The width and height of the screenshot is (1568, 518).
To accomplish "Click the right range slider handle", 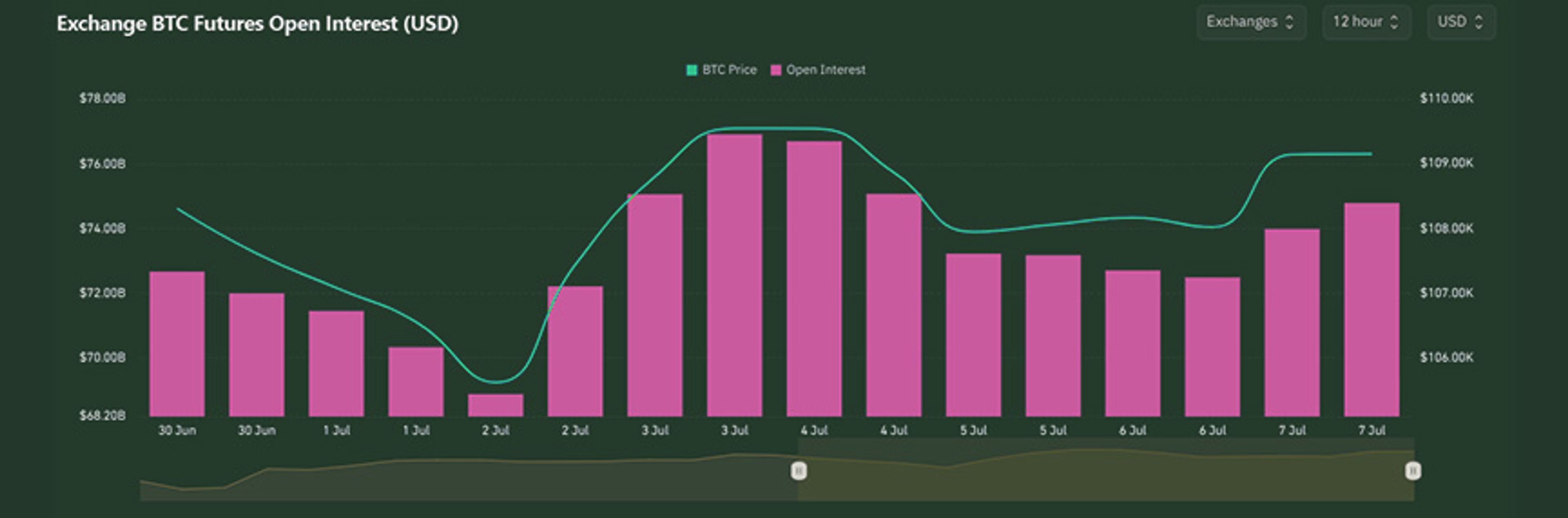I will [x=1413, y=471].
